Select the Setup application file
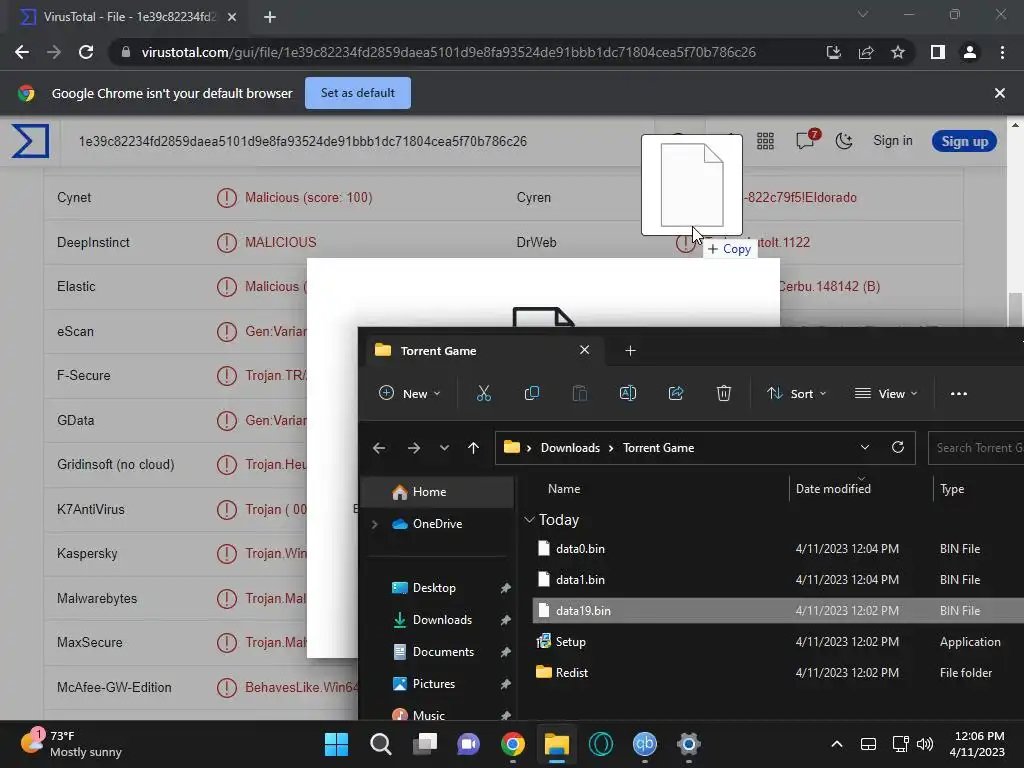This screenshot has width=1024, height=768. coord(778,642)
